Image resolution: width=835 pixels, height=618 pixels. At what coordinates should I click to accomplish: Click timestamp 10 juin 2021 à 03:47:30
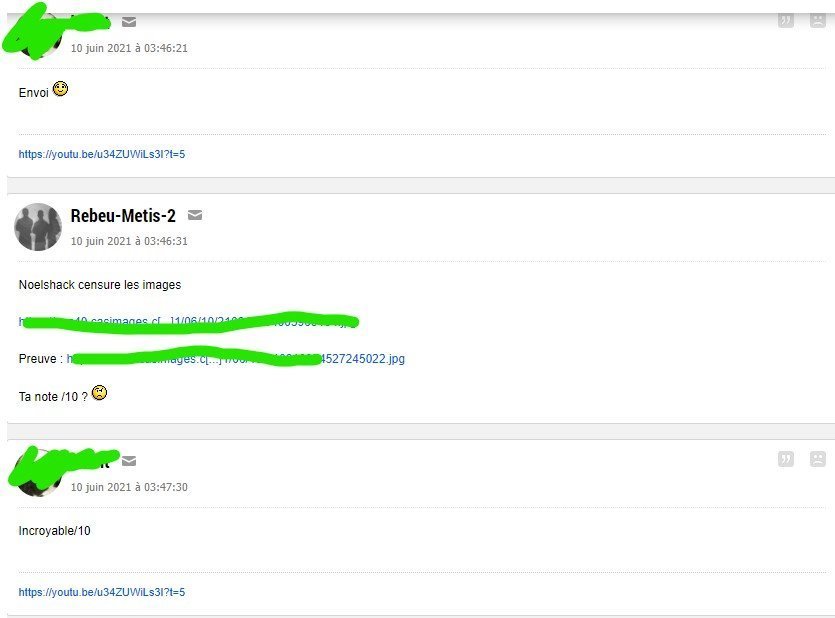click(x=129, y=487)
